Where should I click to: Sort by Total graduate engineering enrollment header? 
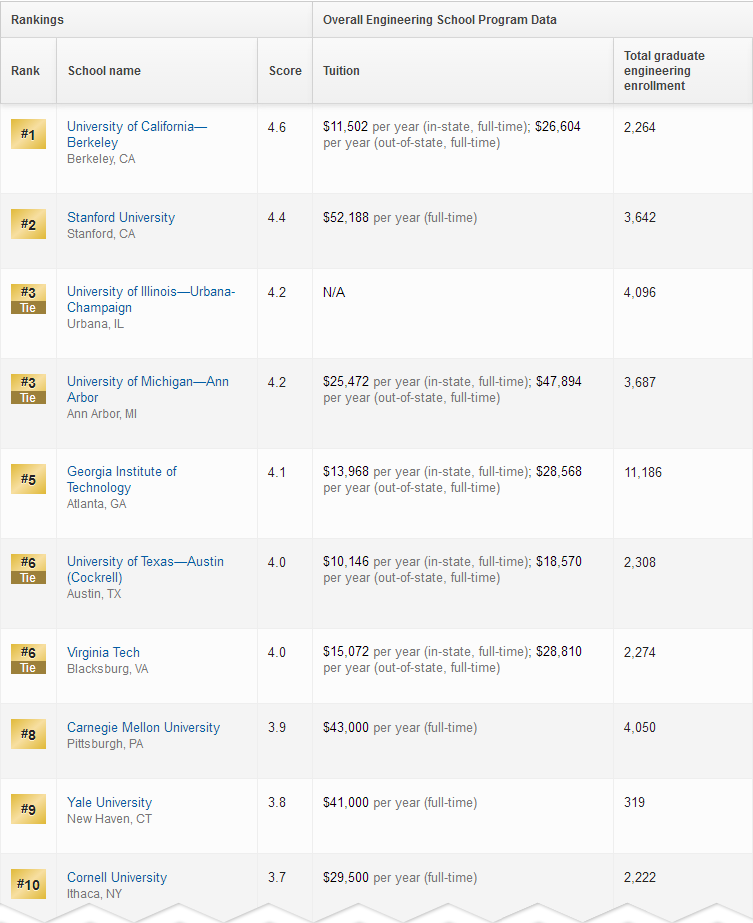[x=663, y=71]
